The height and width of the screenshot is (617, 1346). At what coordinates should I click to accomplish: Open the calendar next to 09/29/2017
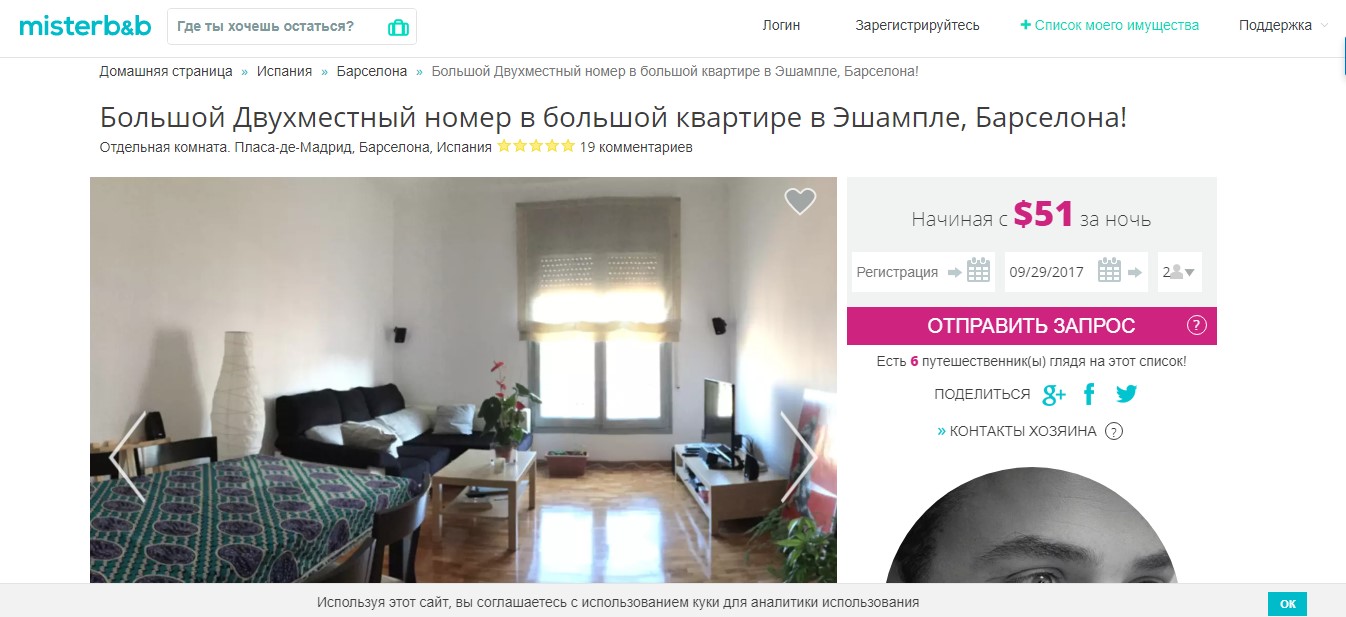click(x=1109, y=270)
